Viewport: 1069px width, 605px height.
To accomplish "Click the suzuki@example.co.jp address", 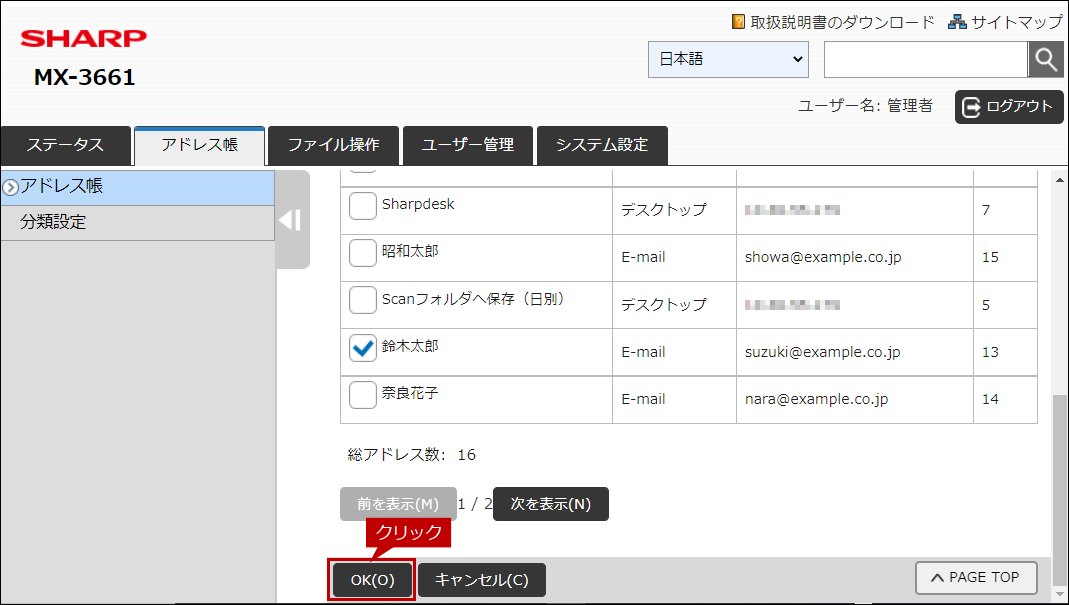I will (822, 352).
